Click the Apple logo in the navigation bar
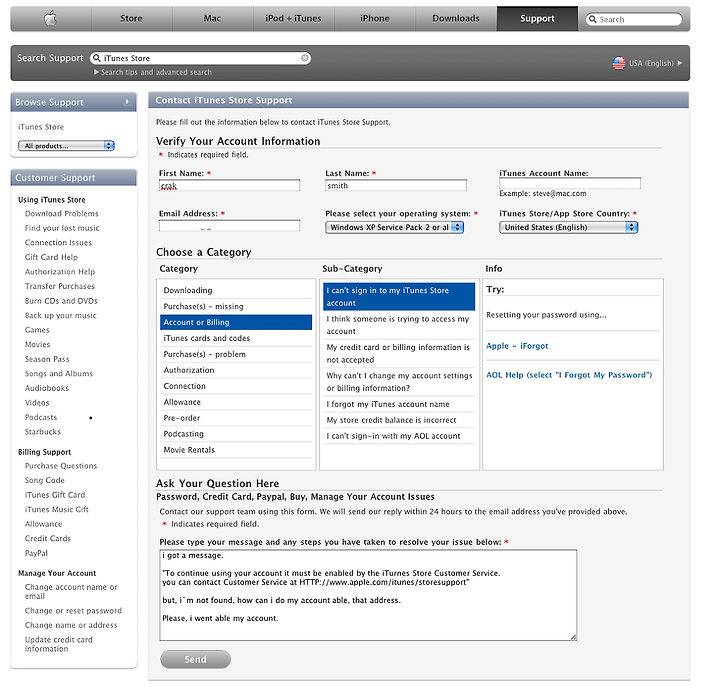The image size is (720, 693). pyautogui.click(x=50, y=18)
